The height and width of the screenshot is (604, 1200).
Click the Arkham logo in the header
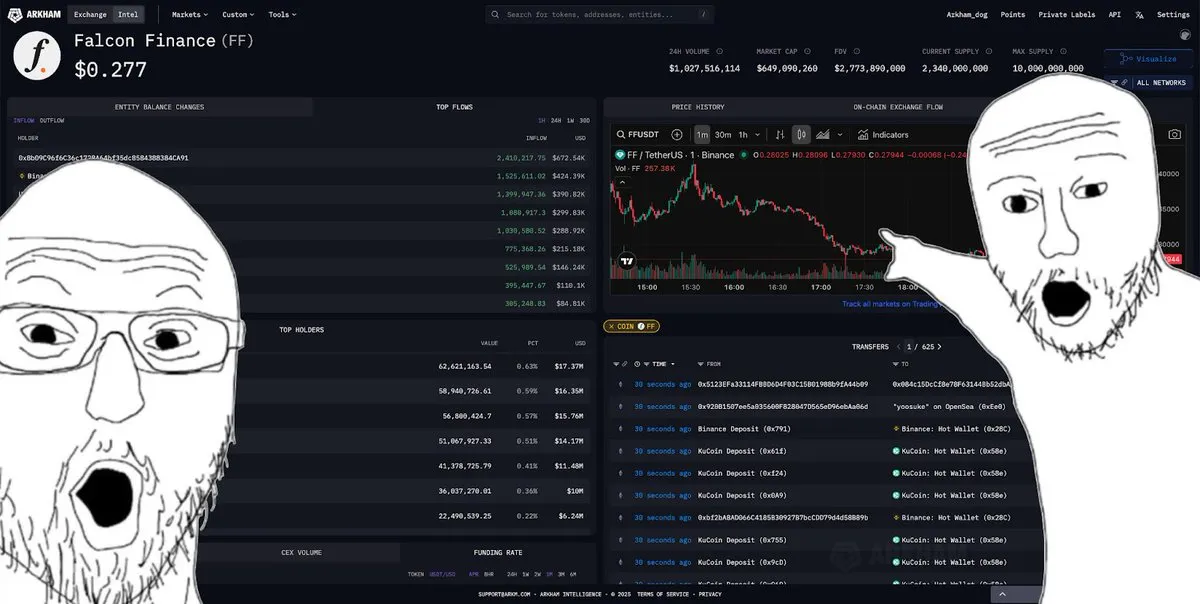point(33,15)
